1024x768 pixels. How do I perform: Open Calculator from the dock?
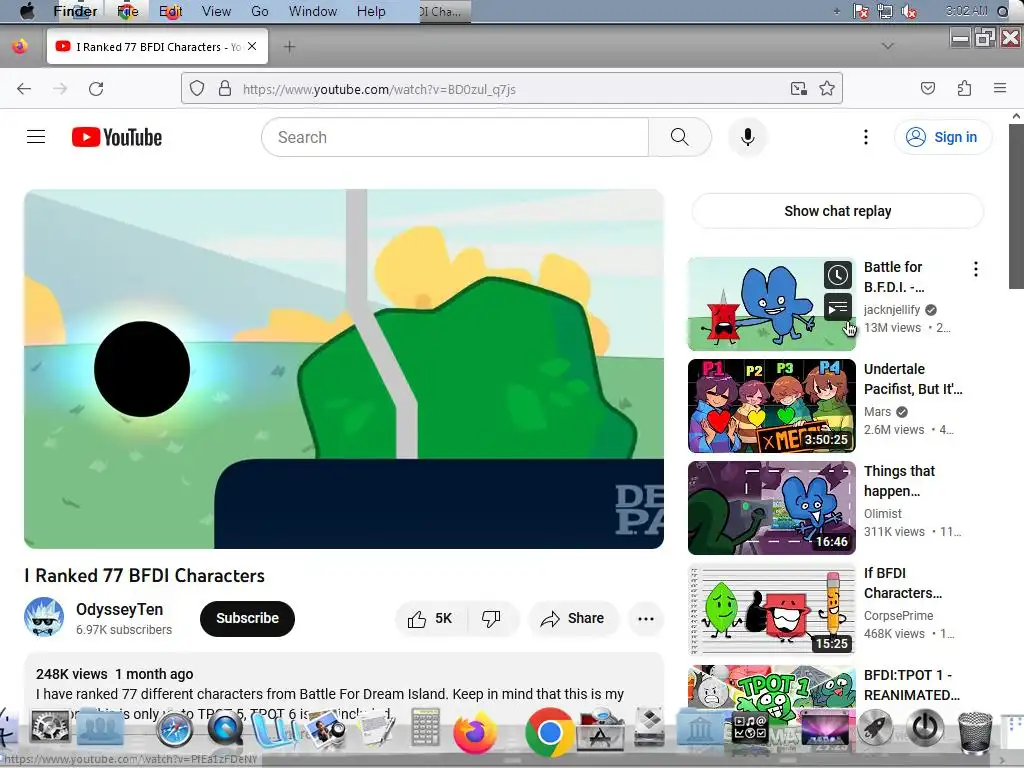425,727
